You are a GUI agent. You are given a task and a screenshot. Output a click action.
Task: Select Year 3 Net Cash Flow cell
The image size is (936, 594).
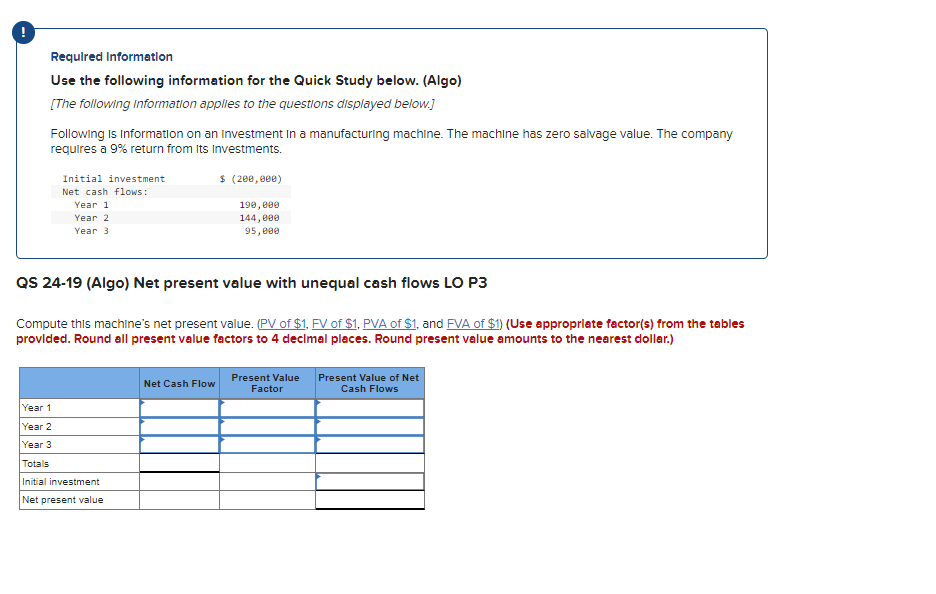tap(180, 445)
